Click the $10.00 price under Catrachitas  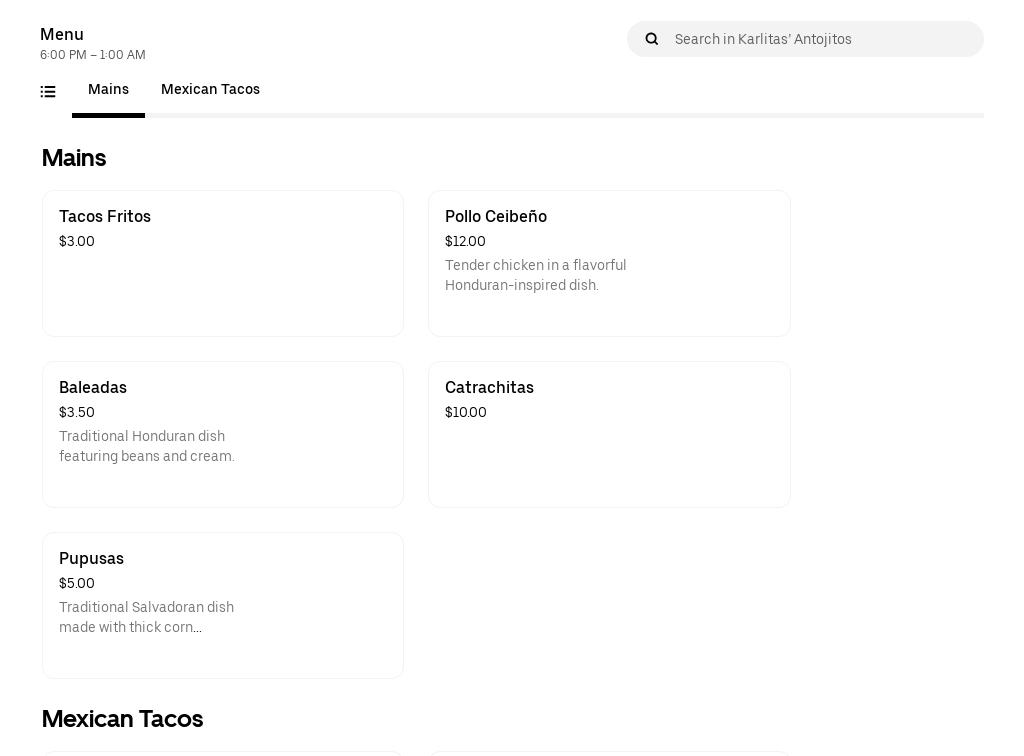click(x=465, y=413)
